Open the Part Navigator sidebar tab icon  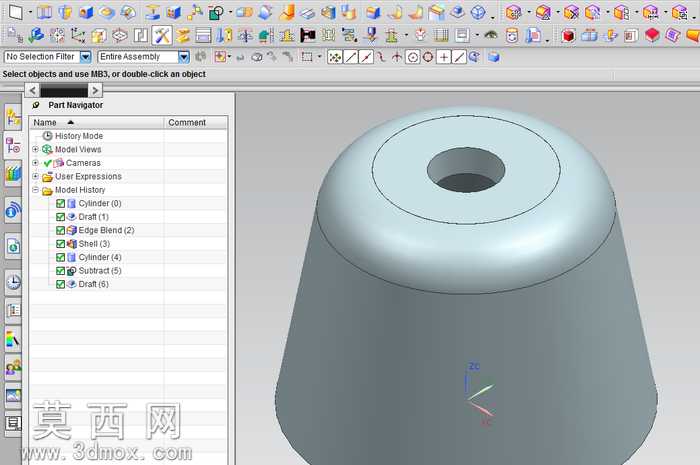tap(13, 145)
